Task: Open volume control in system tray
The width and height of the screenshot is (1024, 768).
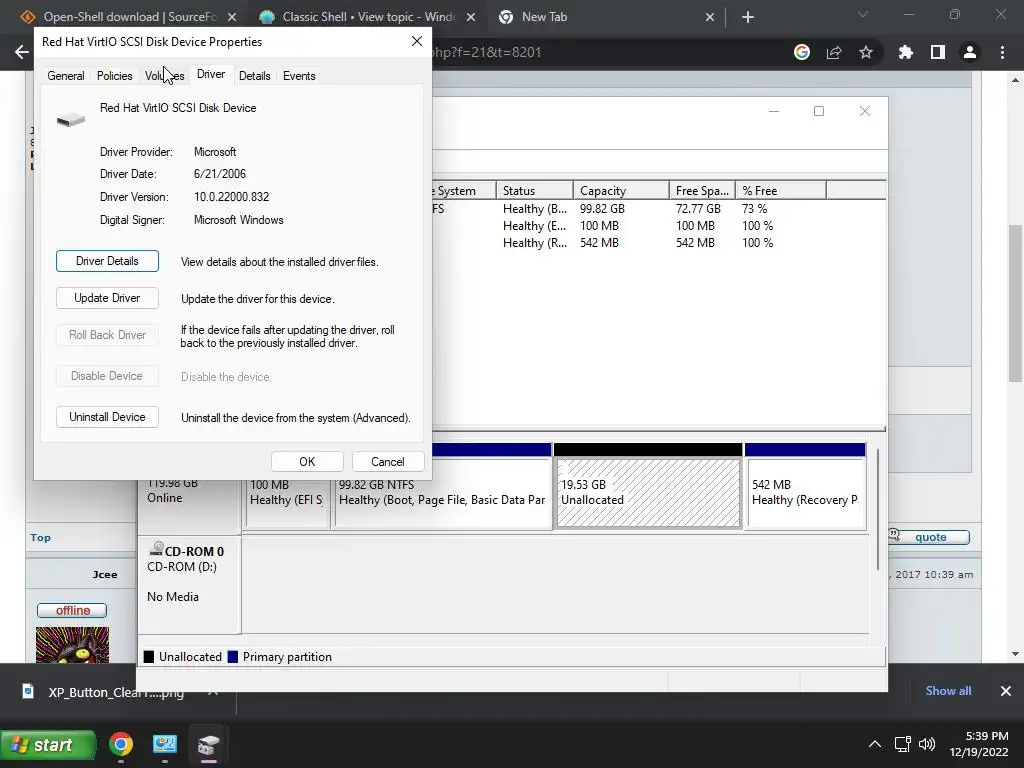Action: tap(927, 744)
